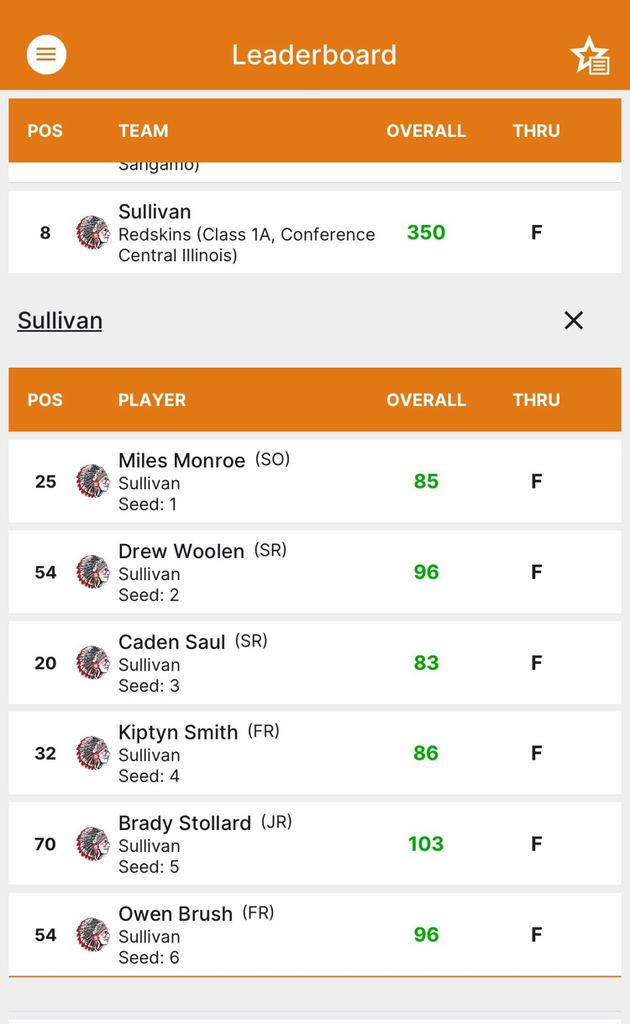Select the Miles Monroe player name

pyautogui.click(x=181, y=460)
